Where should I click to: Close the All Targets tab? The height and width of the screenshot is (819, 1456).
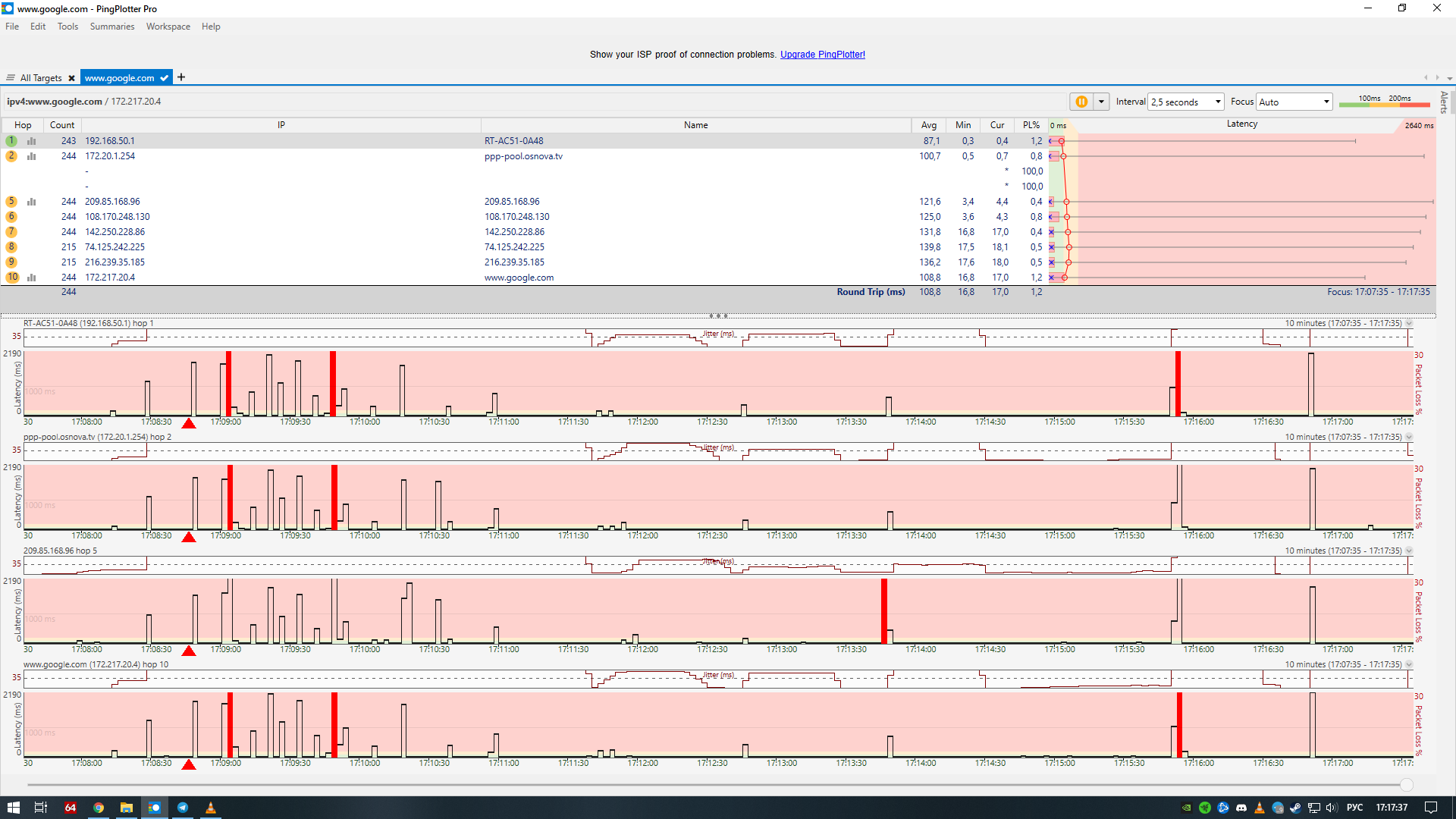(71, 78)
